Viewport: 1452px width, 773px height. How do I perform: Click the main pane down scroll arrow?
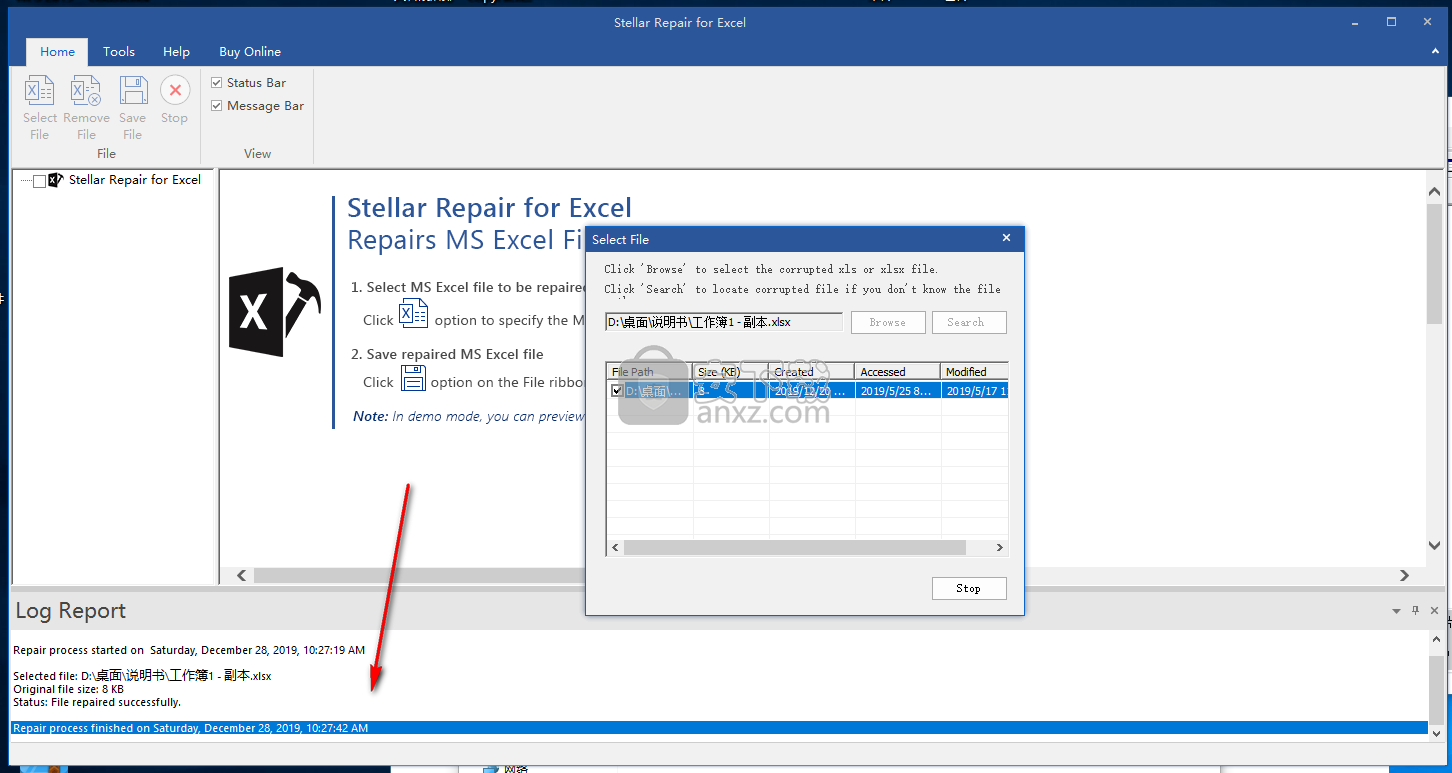[x=1436, y=545]
